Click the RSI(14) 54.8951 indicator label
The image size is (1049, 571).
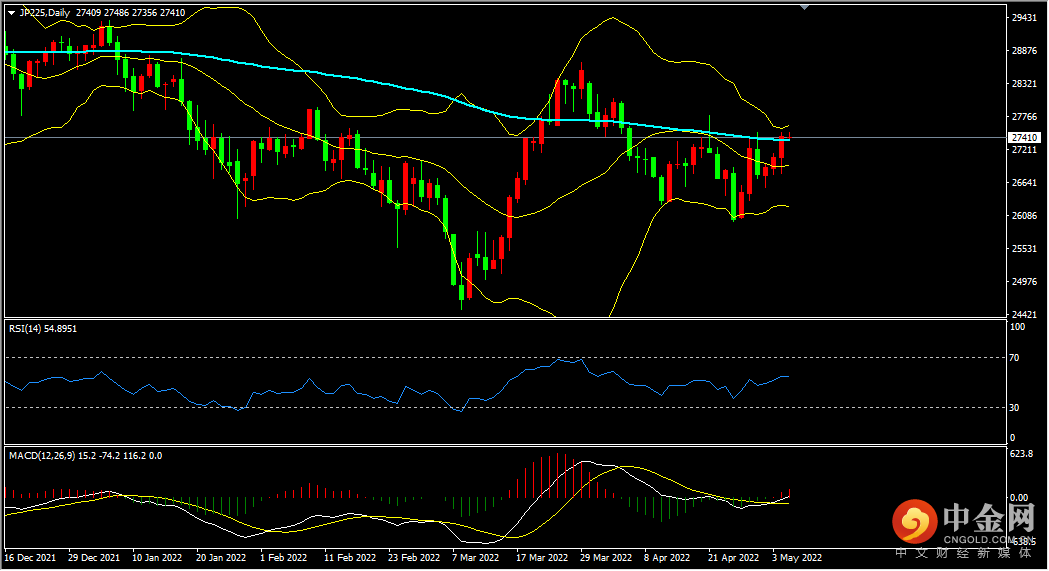(x=43, y=329)
